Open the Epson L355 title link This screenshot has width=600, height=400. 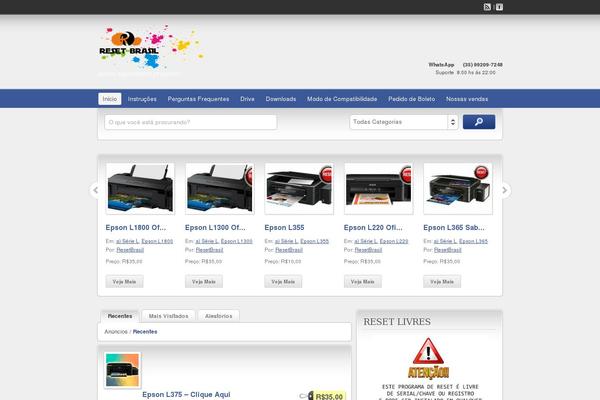click(284, 227)
